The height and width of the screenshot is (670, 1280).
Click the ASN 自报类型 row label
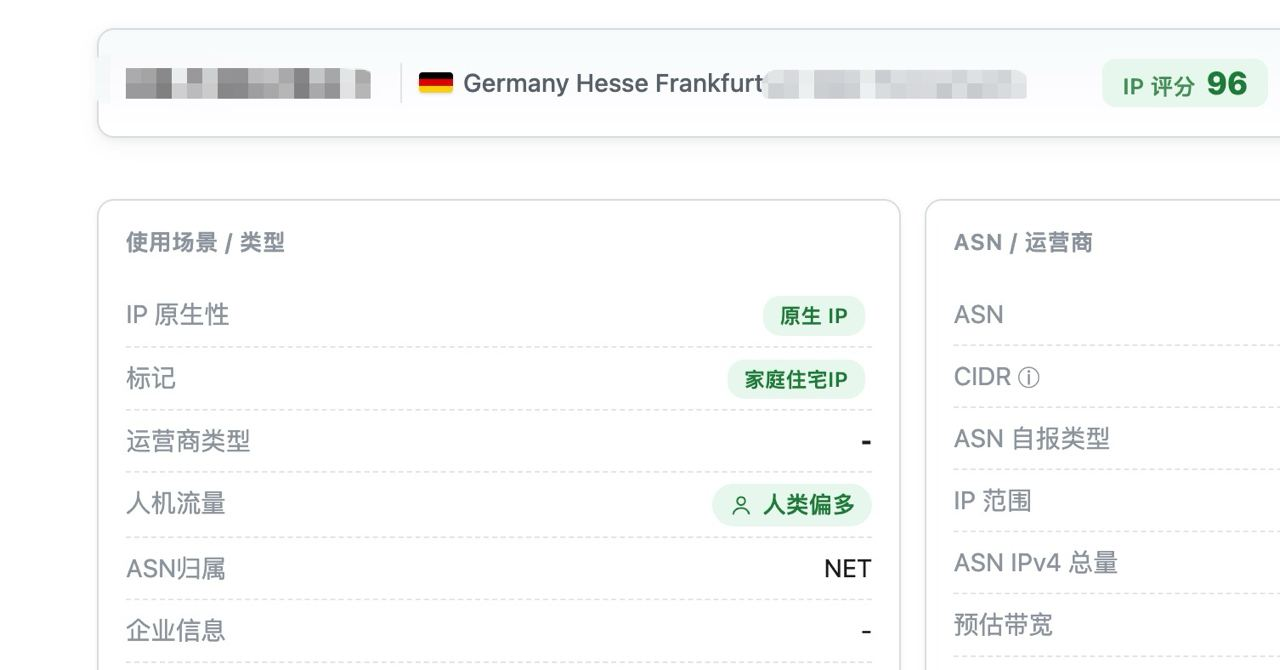[1032, 438]
